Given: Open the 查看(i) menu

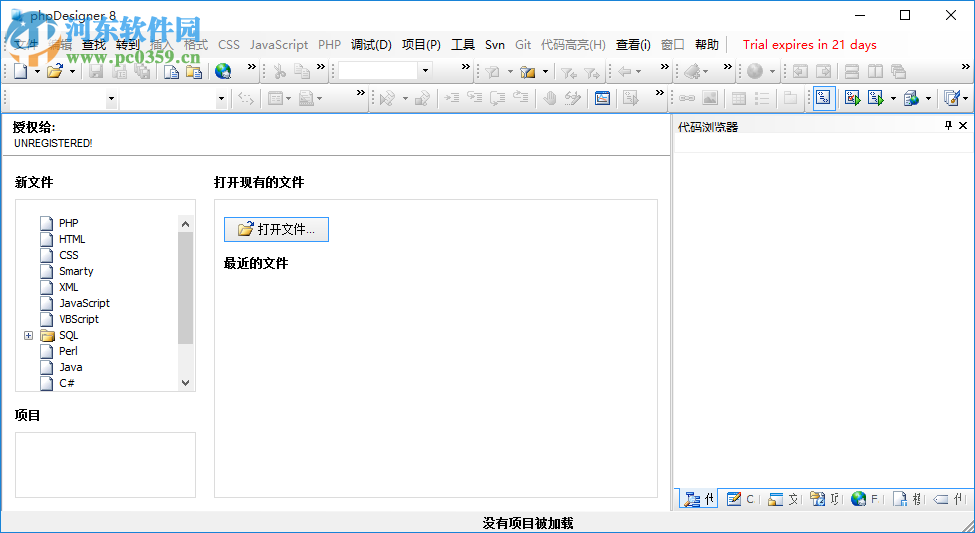Looking at the screenshot, I should 633,45.
